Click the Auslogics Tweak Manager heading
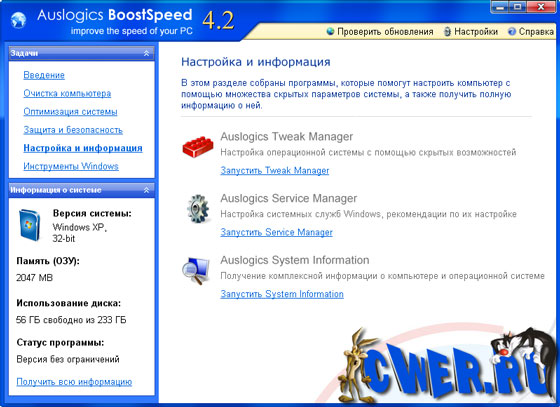The height and width of the screenshot is (407, 560). pyautogui.click(x=286, y=136)
